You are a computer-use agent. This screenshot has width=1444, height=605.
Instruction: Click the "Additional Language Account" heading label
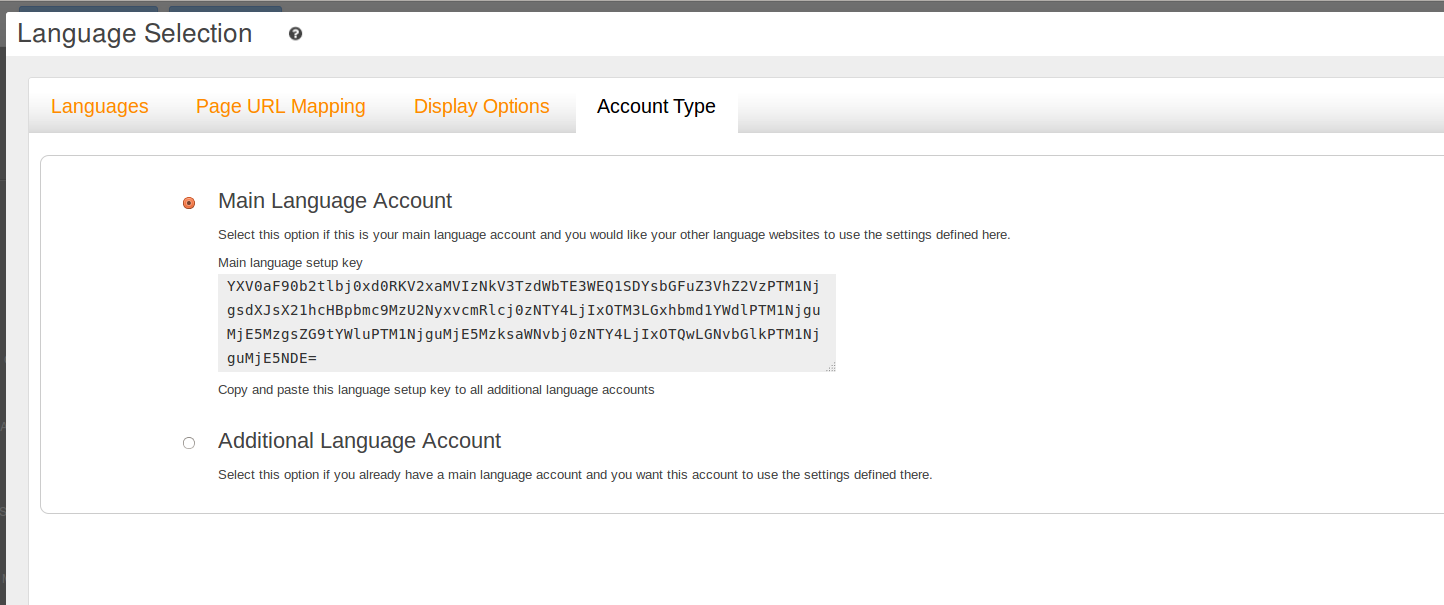359,441
